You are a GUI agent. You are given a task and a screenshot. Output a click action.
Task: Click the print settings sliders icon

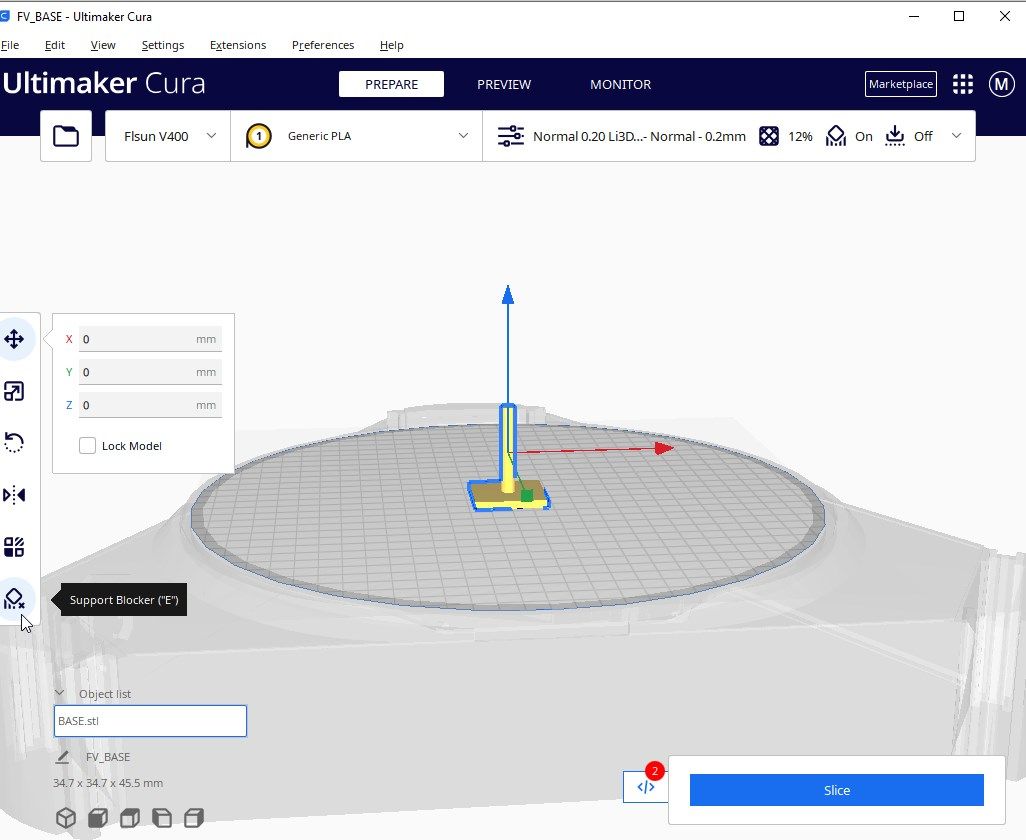[510, 136]
